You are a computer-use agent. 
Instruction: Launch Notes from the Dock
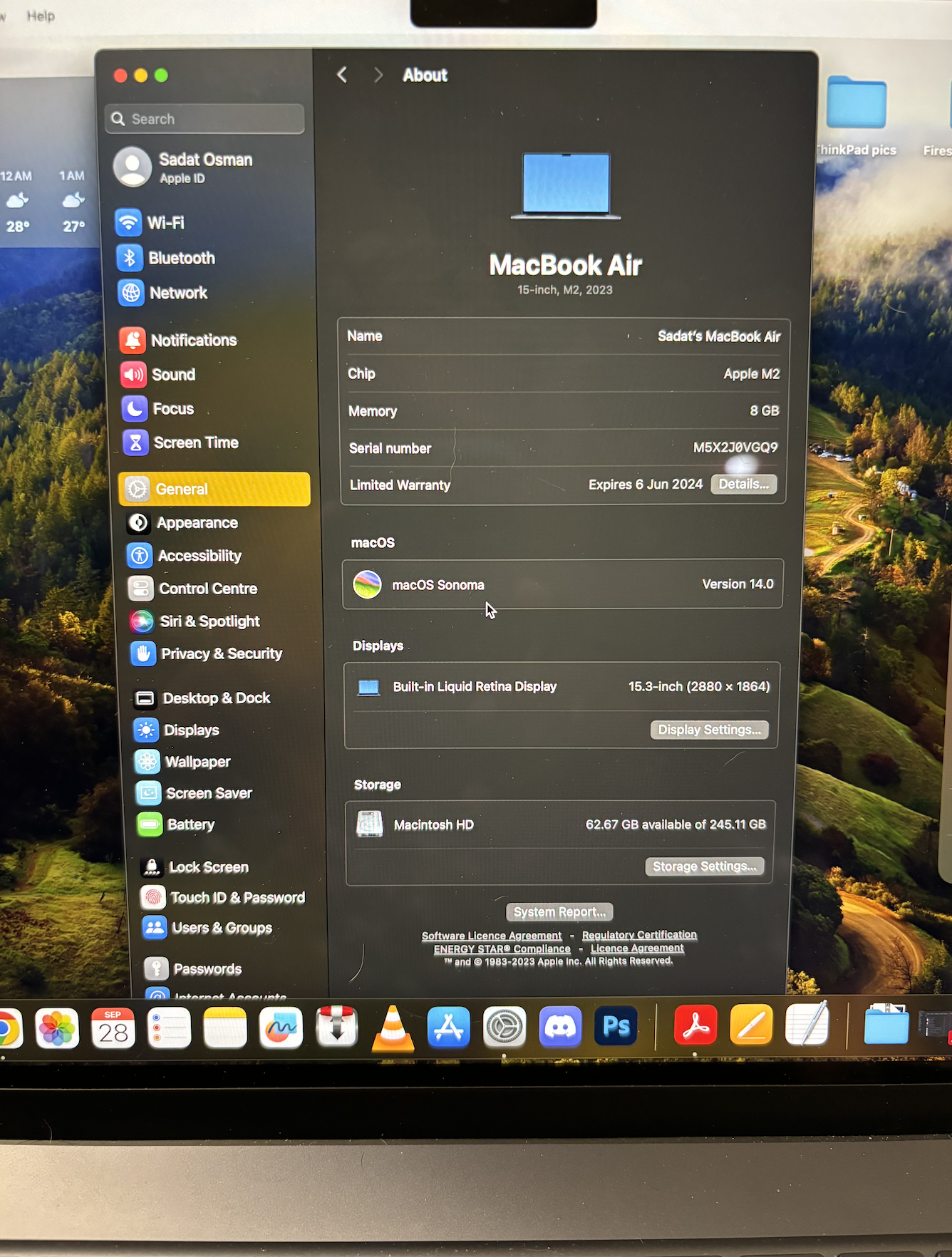[225, 1028]
